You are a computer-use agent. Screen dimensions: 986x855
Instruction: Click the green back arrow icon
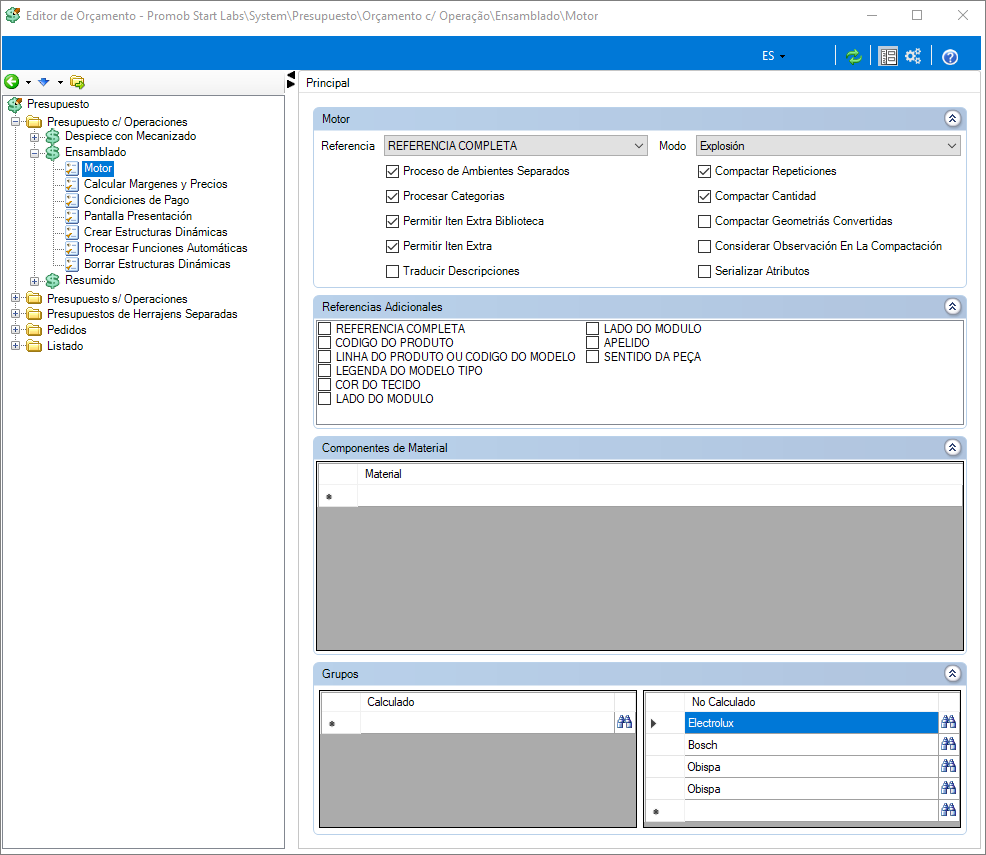click(x=12, y=82)
